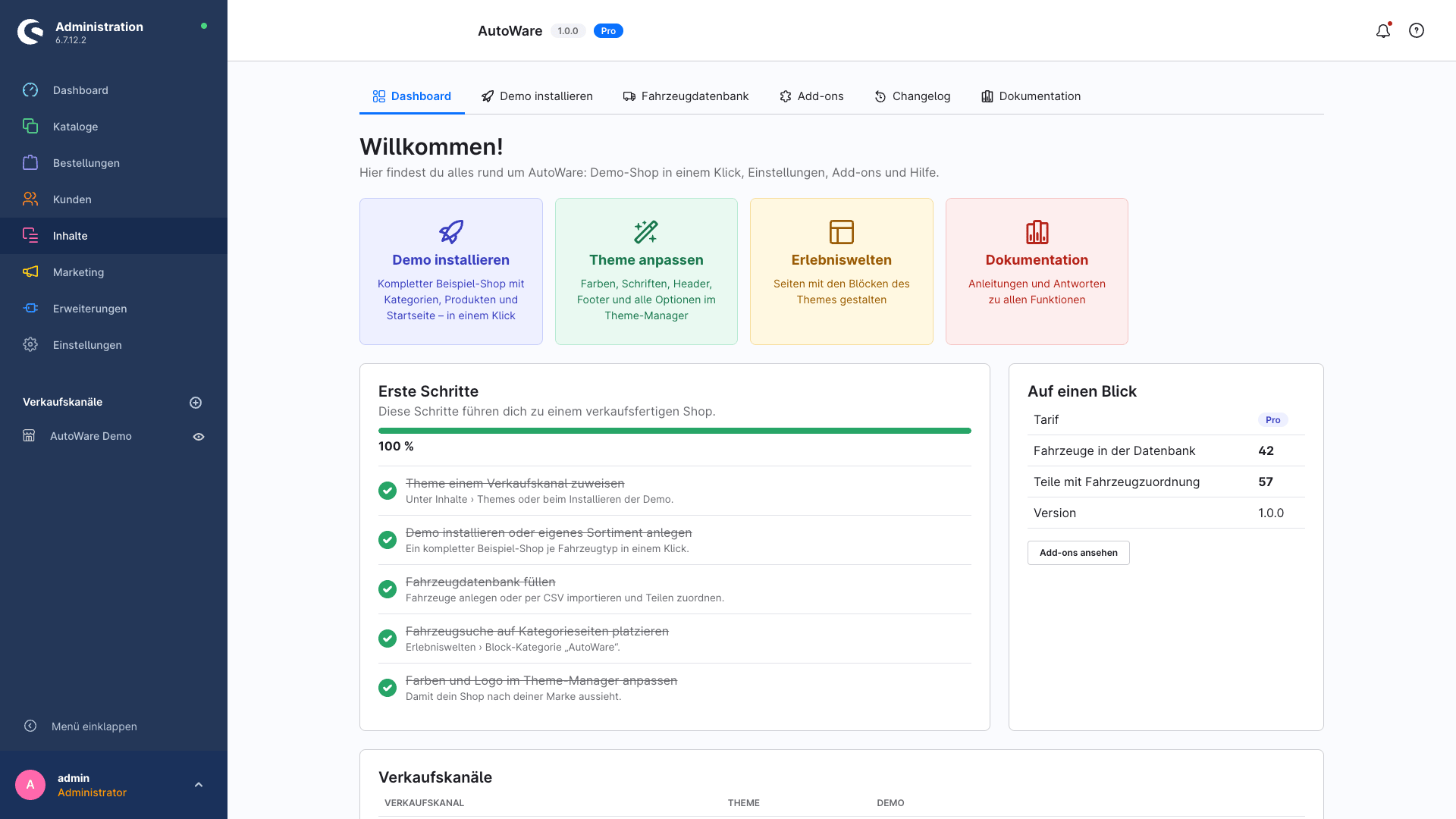Click the magic wand icon in Theme anpassen card
This screenshot has height=819, width=1456.
(x=646, y=232)
